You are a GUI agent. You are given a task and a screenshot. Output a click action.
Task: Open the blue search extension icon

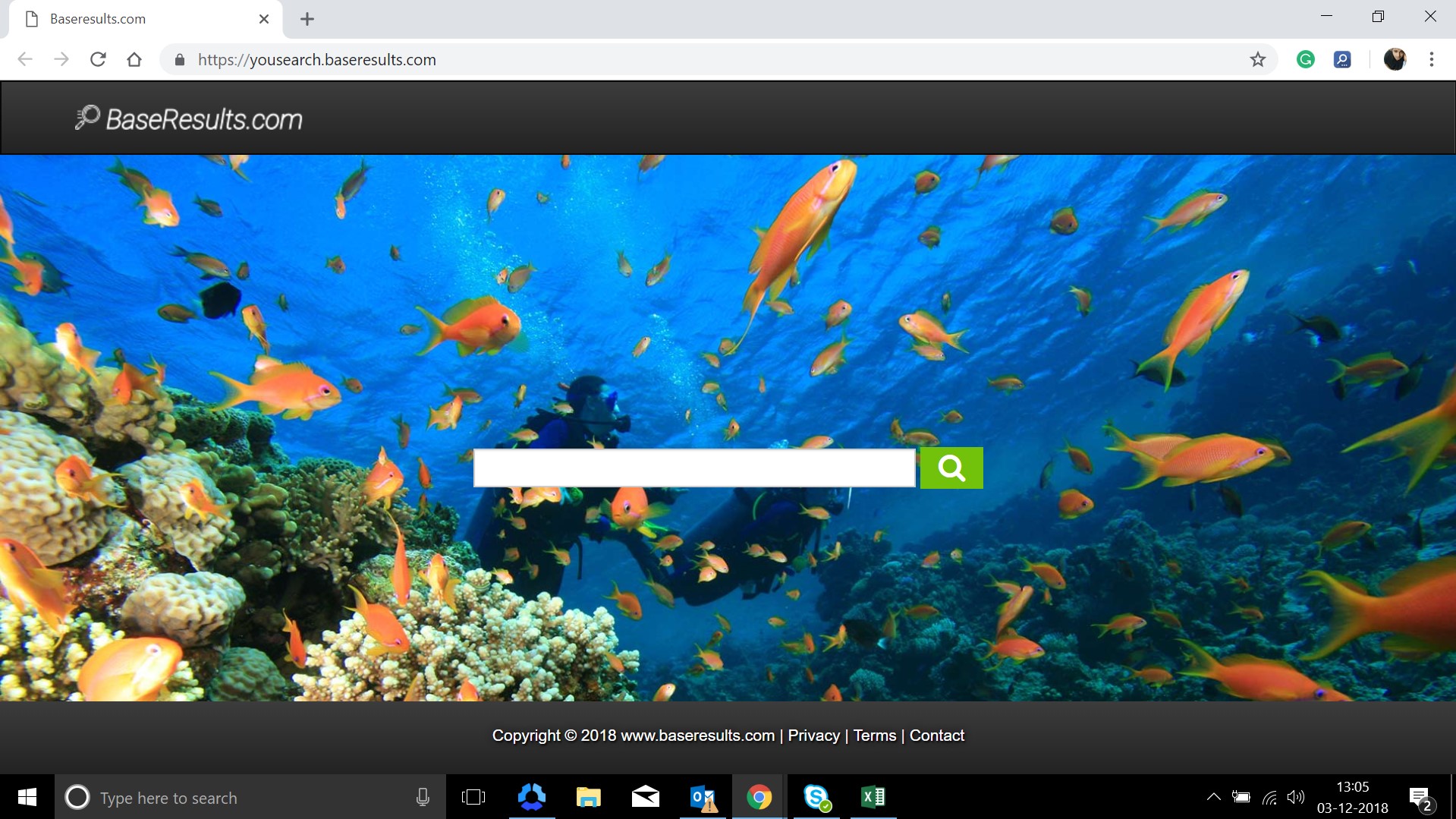point(1341,59)
